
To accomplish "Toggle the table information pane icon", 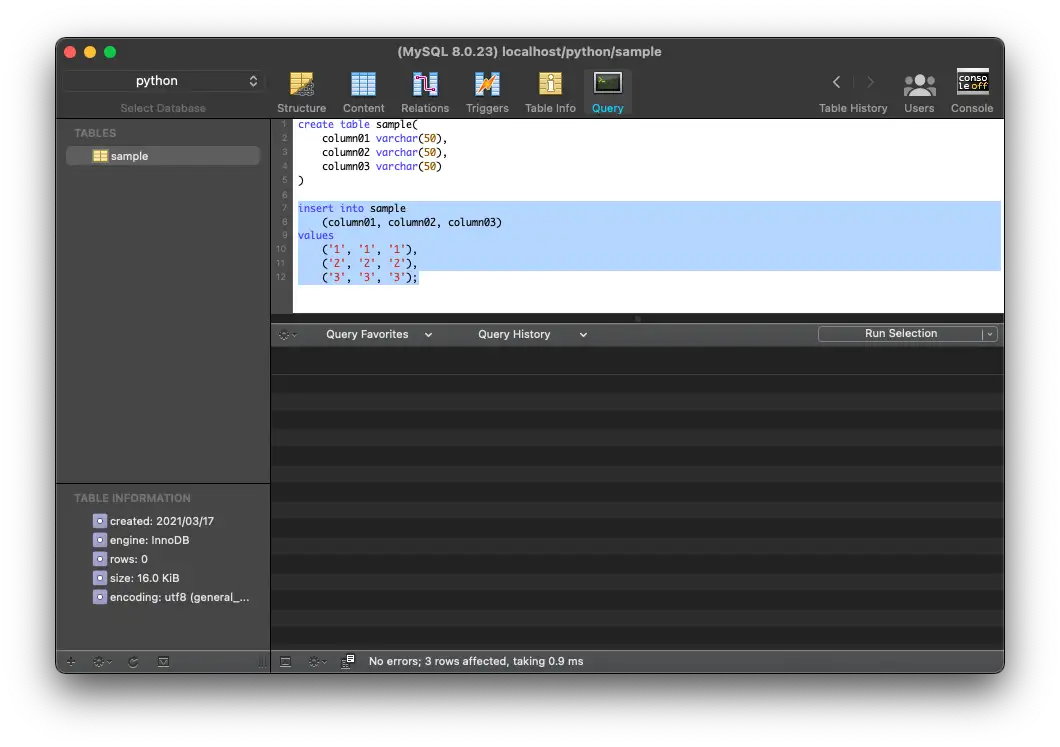I will (x=164, y=662).
